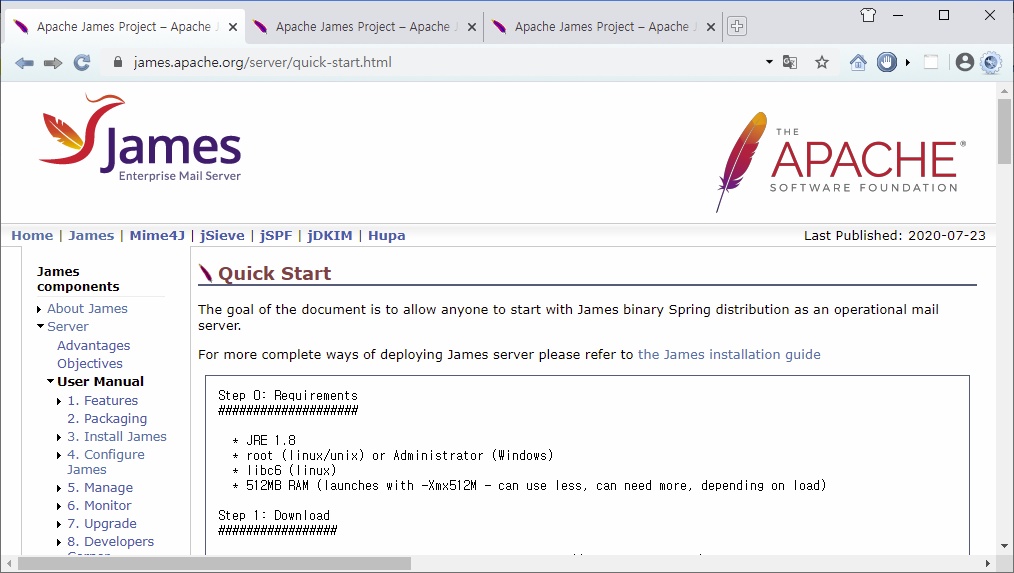Open the Objectives sidebar link

90,363
